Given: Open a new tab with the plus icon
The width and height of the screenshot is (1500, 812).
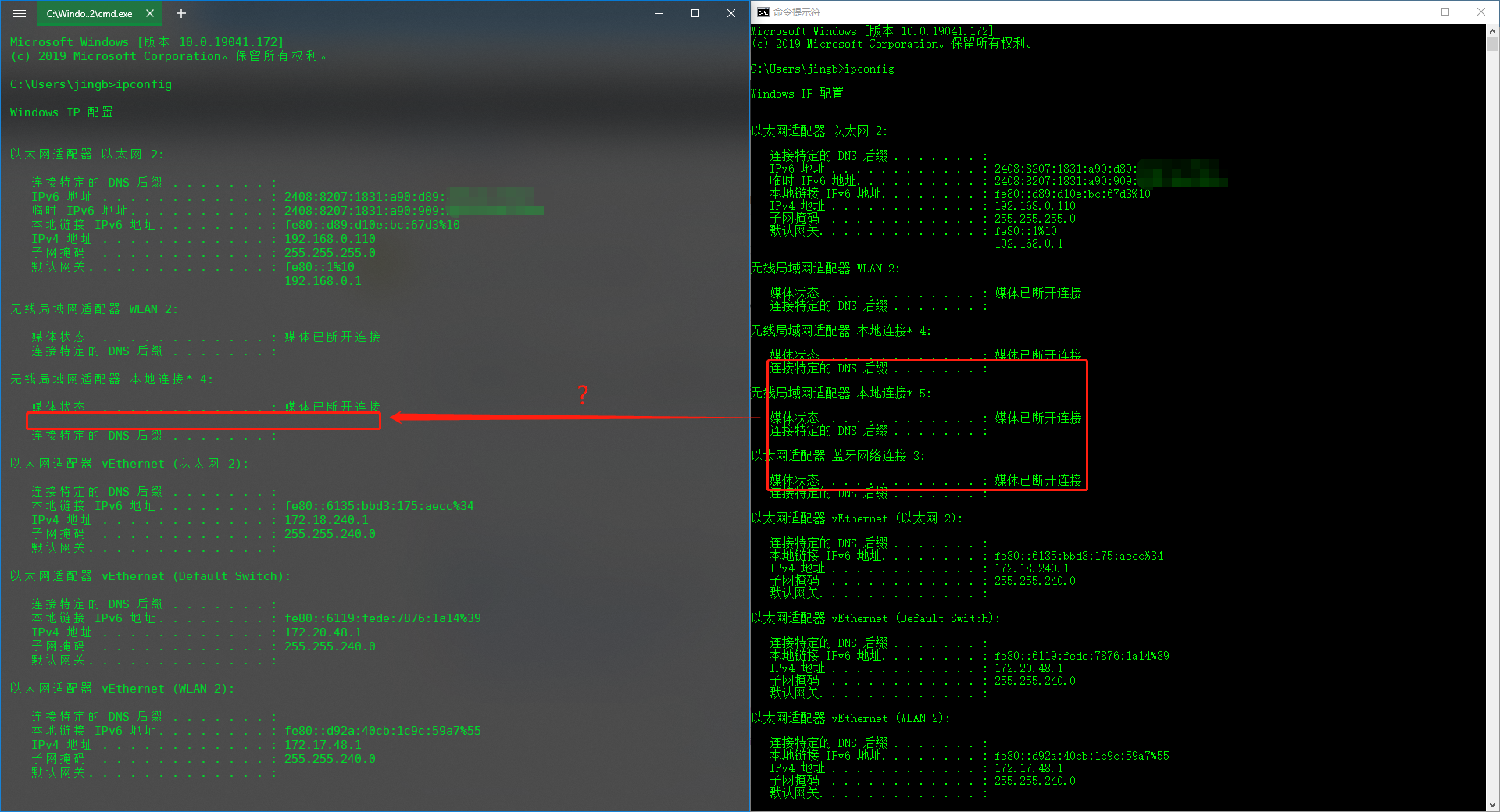Looking at the screenshot, I should (180, 13).
